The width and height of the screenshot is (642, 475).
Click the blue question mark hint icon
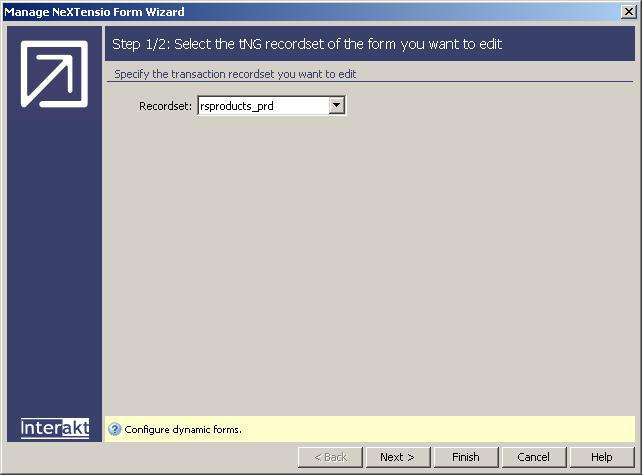tap(115, 430)
